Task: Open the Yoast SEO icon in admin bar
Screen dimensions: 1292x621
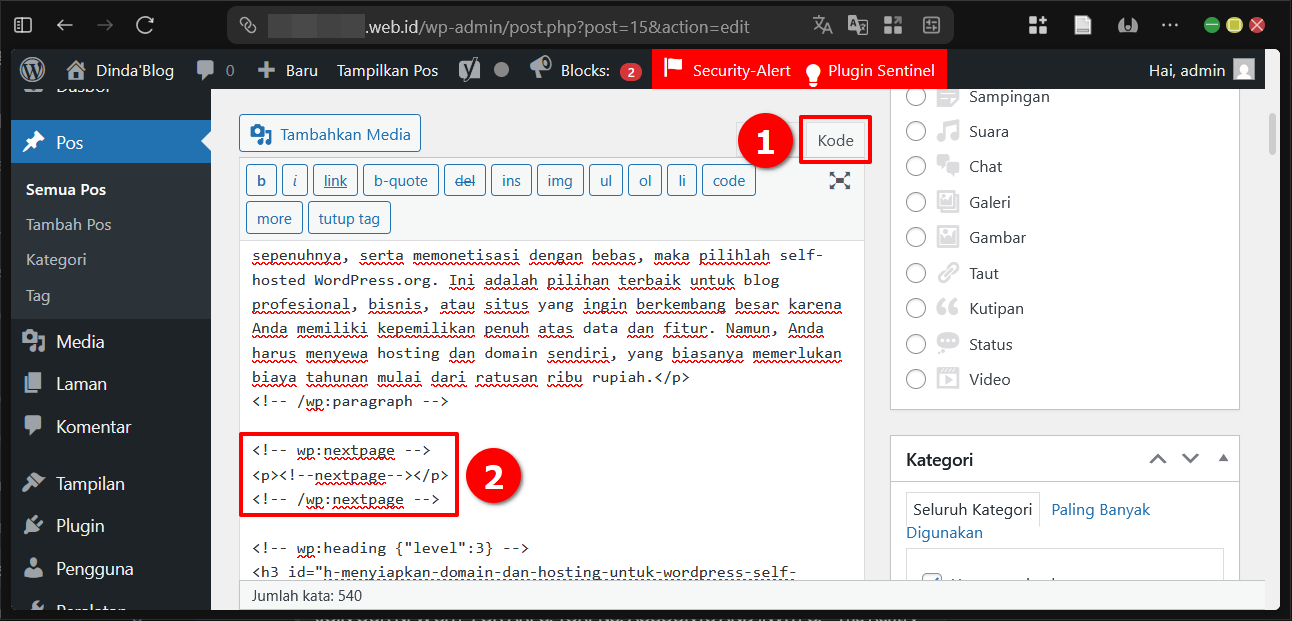Action: click(x=468, y=69)
